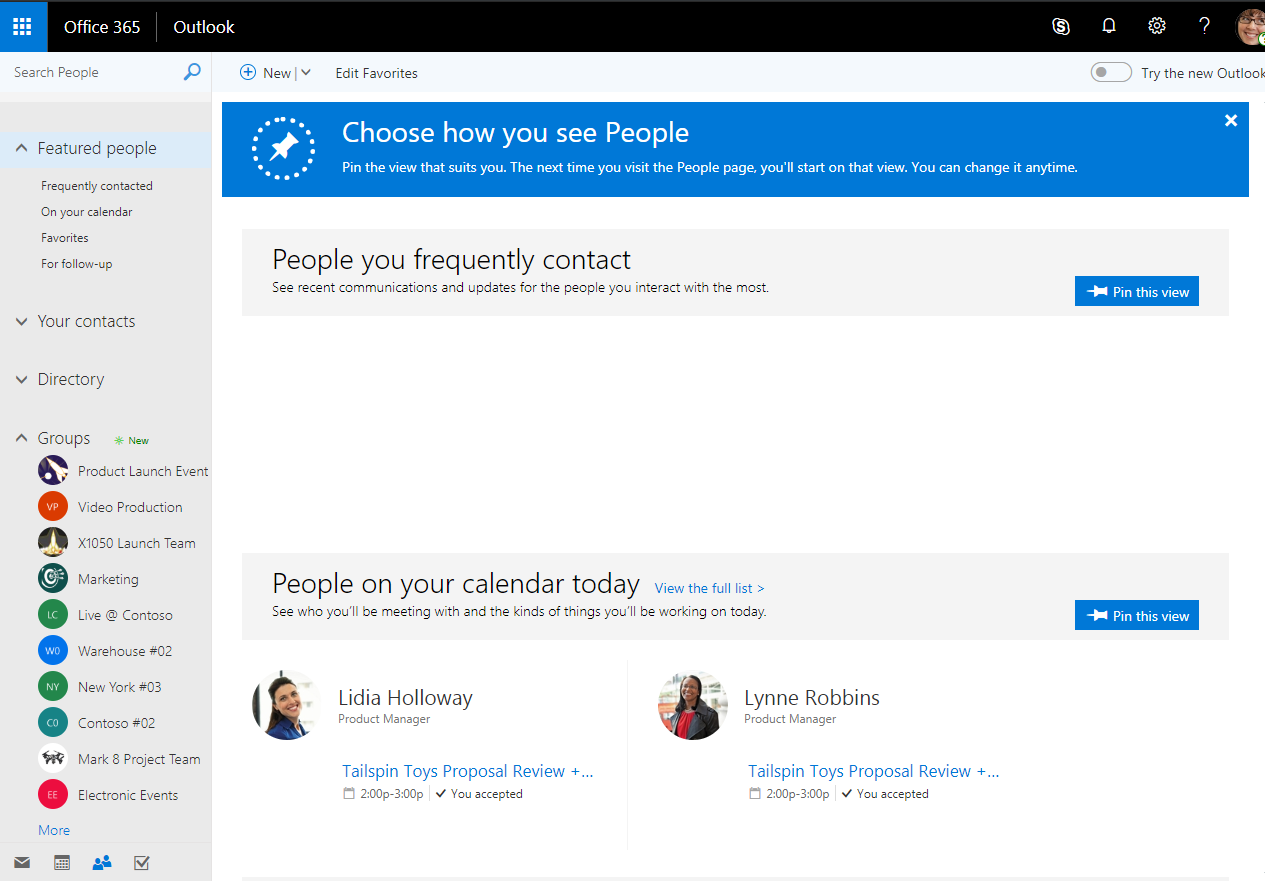The image size is (1265, 881).
Task: Open Lidia Holloway's photo
Action: (x=286, y=705)
